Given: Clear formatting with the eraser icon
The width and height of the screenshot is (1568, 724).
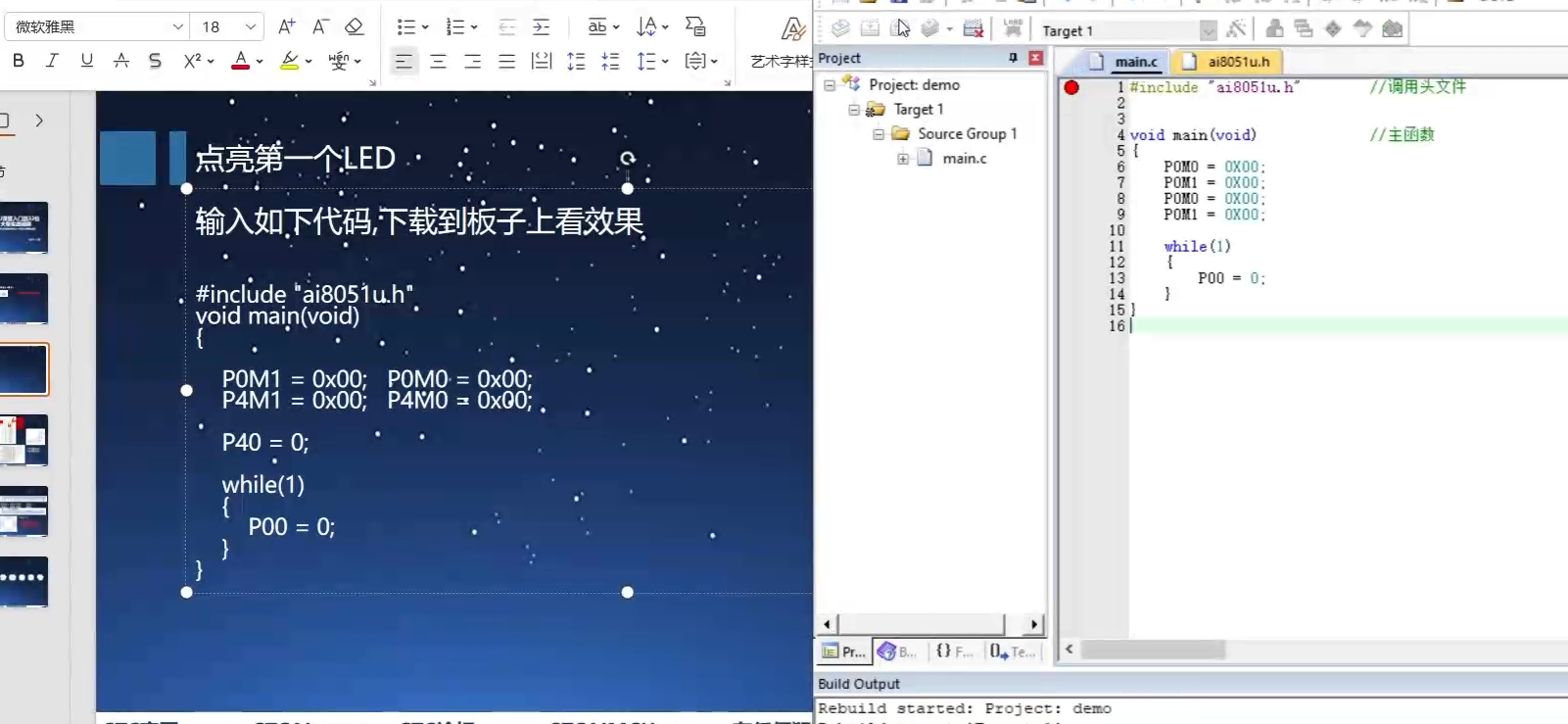Looking at the screenshot, I should coord(355,26).
